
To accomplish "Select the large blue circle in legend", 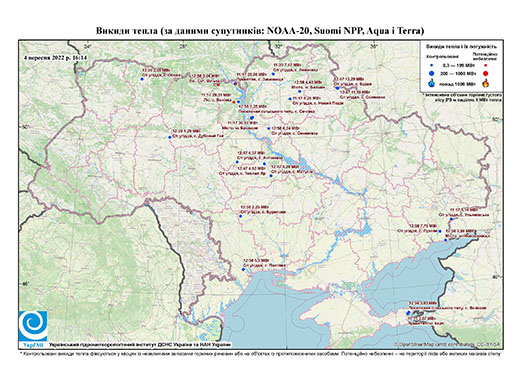I will point(432,73).
